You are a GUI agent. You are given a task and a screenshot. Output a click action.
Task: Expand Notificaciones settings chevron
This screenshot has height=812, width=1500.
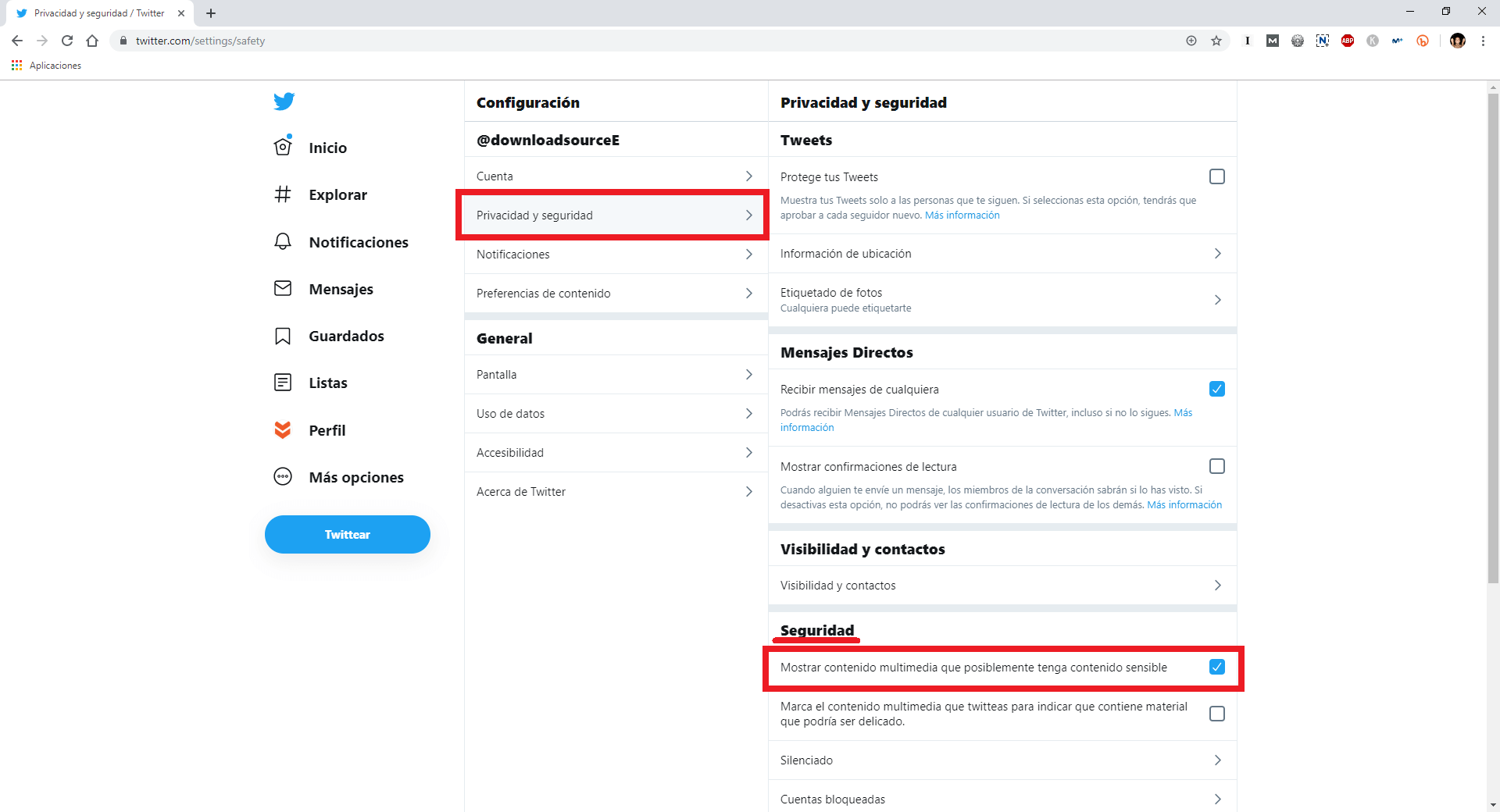tap(748, 255)
